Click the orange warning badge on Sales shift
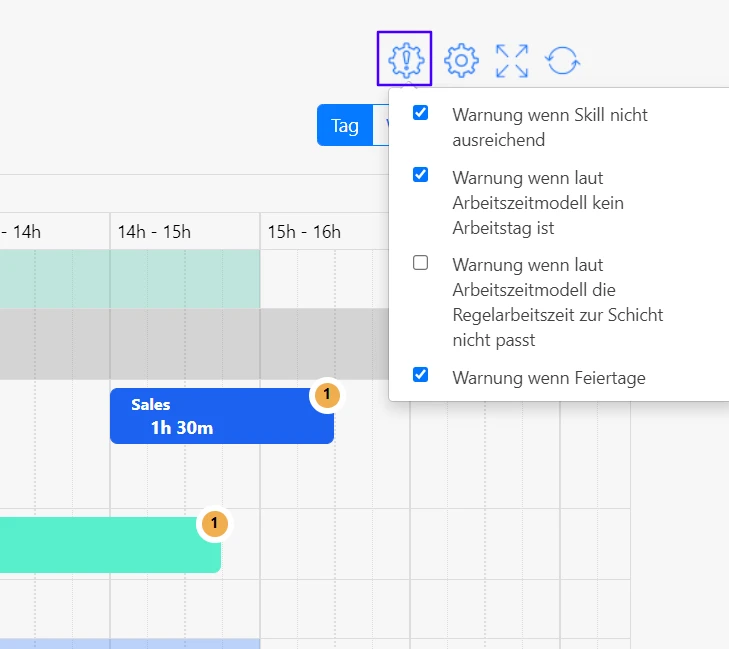The width and height of the screenshot is (729, 649). click(327, 395)
